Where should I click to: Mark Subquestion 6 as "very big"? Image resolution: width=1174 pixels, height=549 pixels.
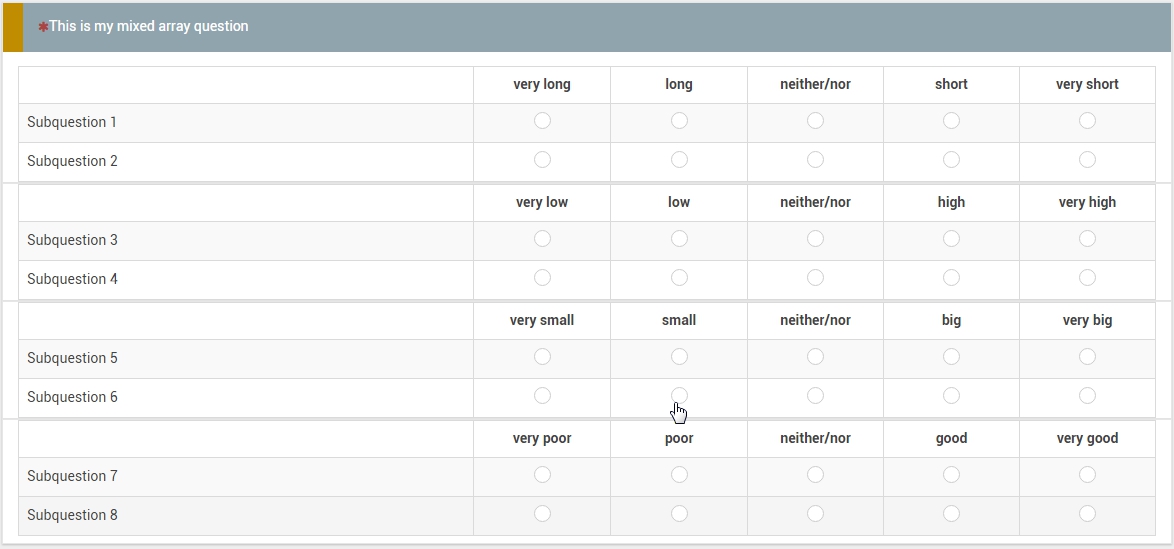pyautogui.click(x=1087, y=396)
